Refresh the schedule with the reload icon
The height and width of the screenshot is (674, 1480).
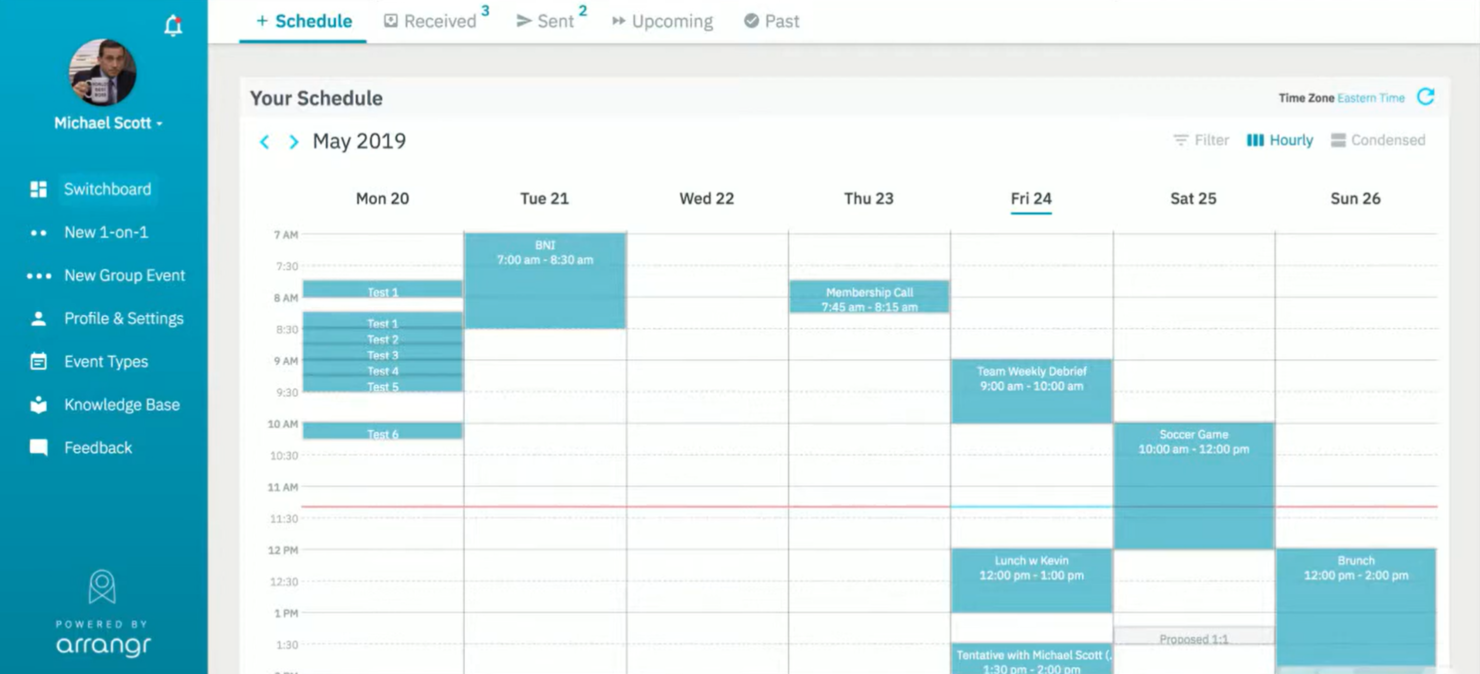1425,97
